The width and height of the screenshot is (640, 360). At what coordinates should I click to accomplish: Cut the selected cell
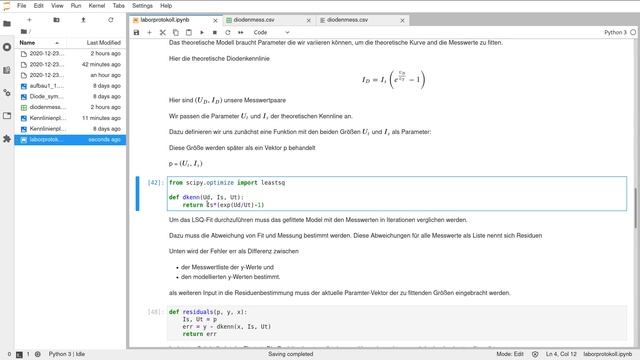pyautogui.click(x=162, y=32)
